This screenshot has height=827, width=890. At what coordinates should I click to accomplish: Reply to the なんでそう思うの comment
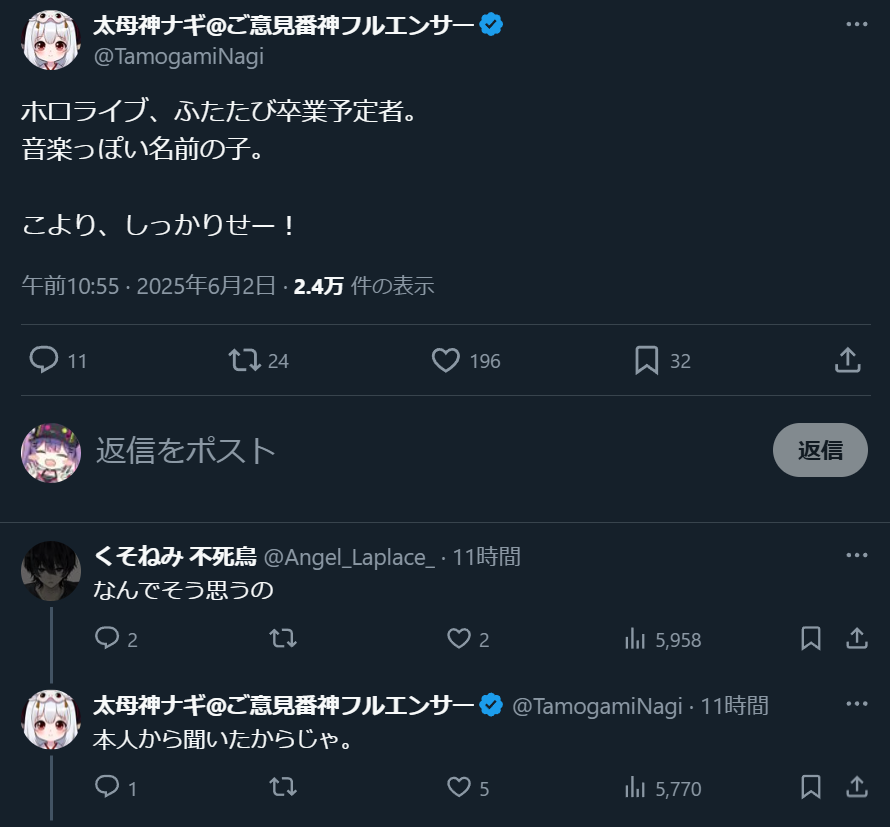pyautogui.click(x=107, y=638)
